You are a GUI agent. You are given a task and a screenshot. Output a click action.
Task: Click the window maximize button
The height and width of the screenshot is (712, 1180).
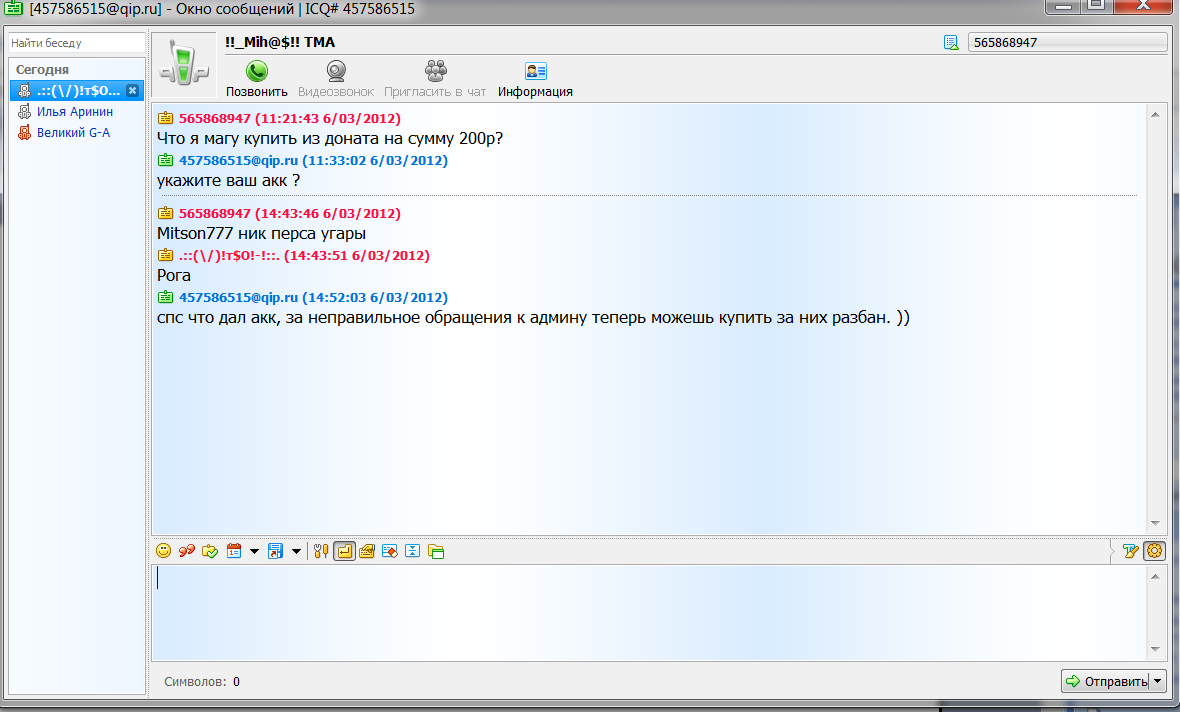(1097, 6)
